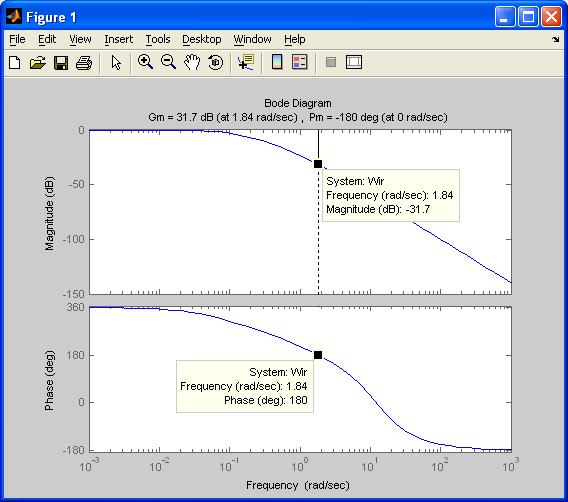Click the New Figure toolbar icon
Image resolution: width=568 pixels, height=502 pixels.
(x=14, y=63)
